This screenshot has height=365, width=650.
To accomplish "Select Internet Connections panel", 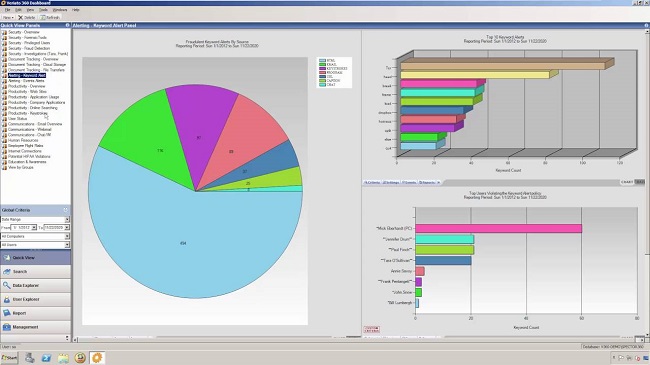I will pos(25,151).
